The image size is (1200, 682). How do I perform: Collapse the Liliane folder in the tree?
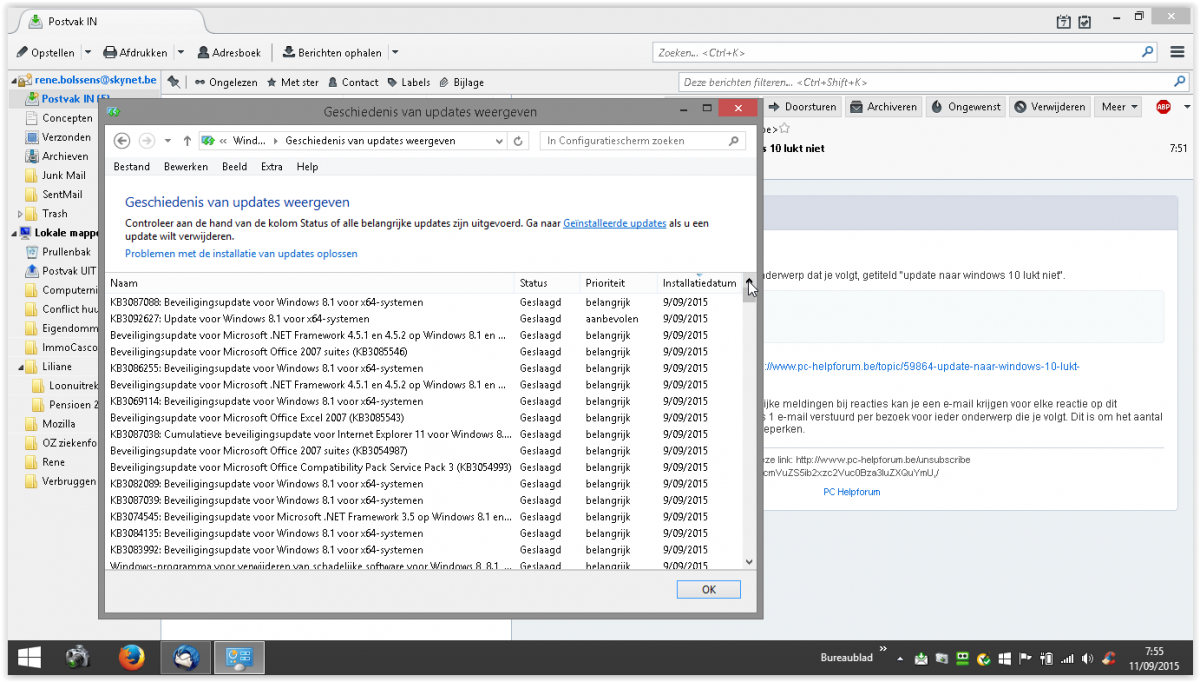(20, 367)
